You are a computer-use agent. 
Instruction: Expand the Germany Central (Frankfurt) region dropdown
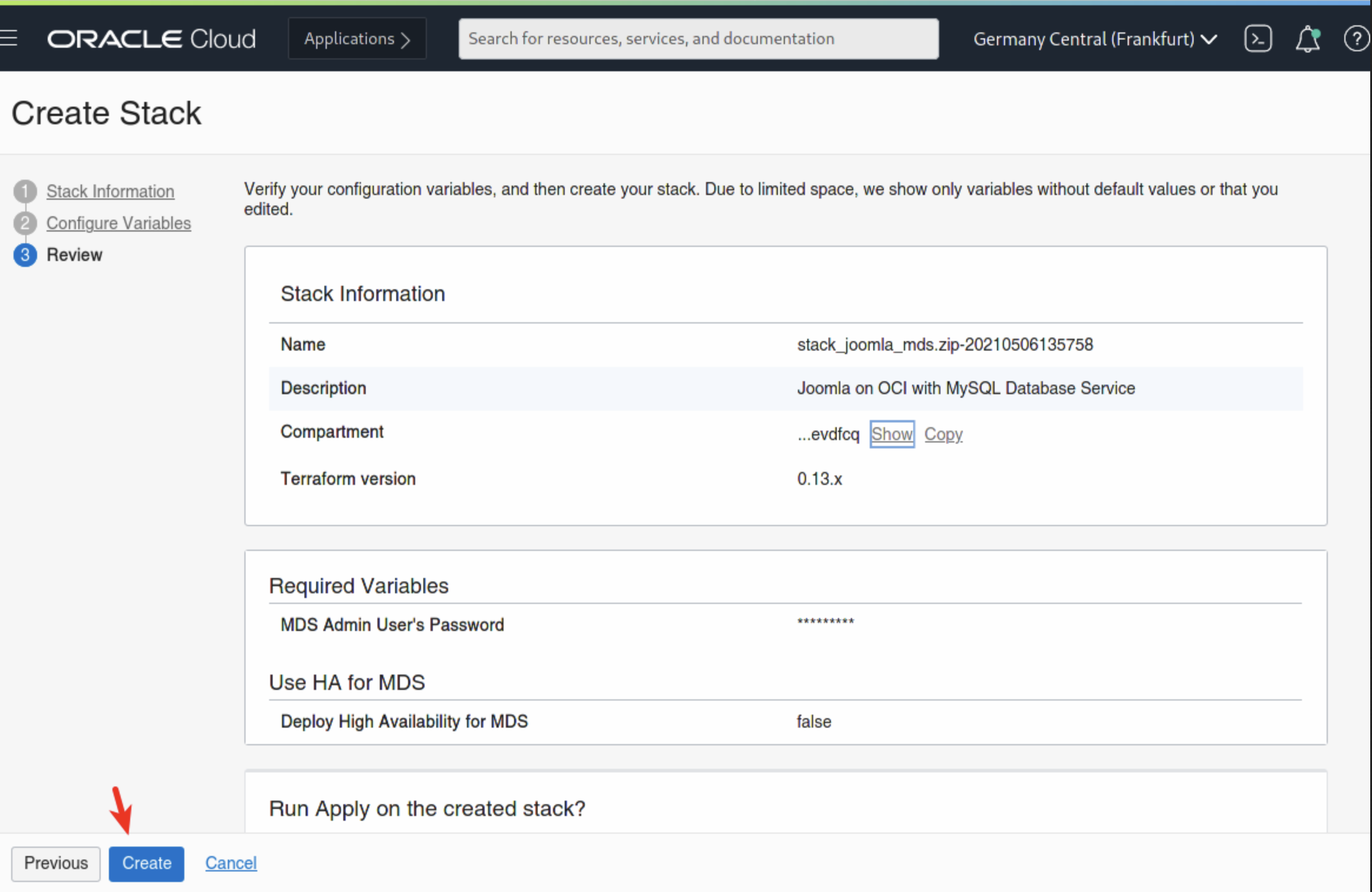coord(1095,39)
